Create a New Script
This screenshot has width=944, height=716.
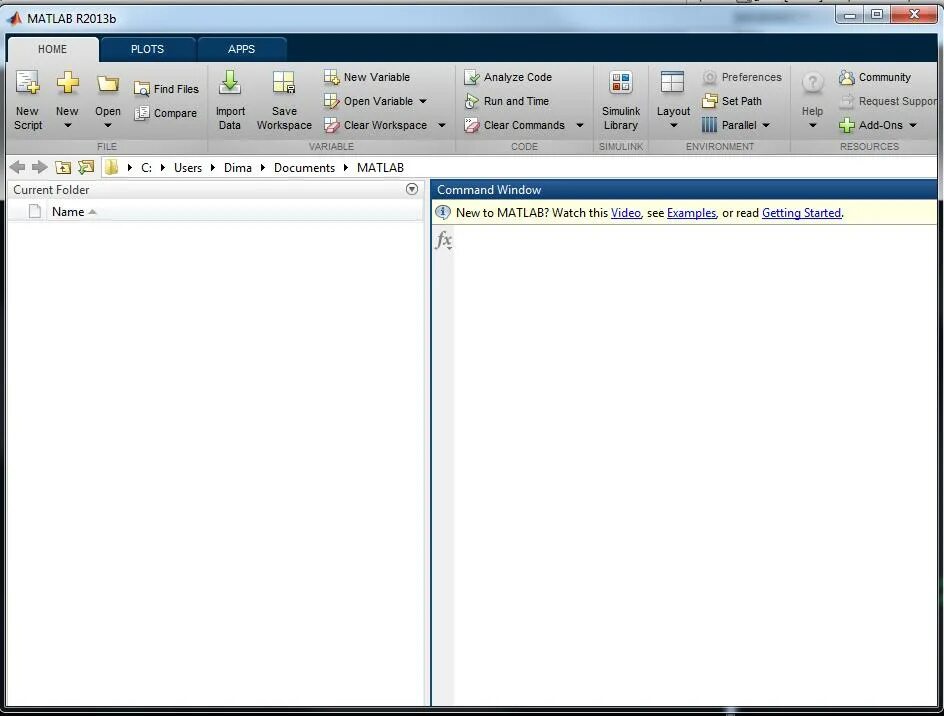point(27,99)
